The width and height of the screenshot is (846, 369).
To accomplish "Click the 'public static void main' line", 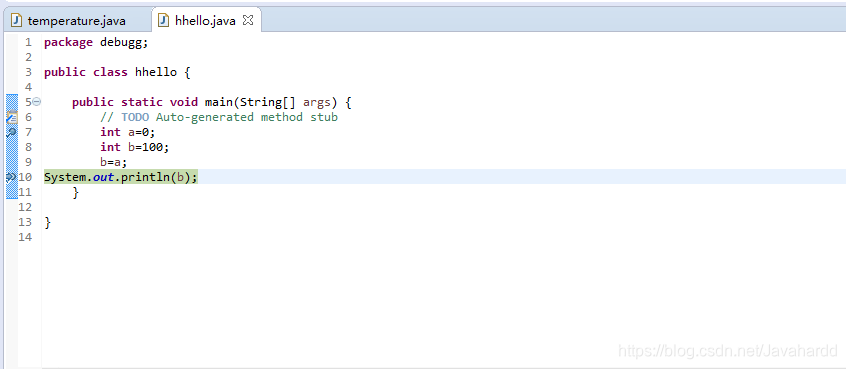I will [x=212, y=102].
